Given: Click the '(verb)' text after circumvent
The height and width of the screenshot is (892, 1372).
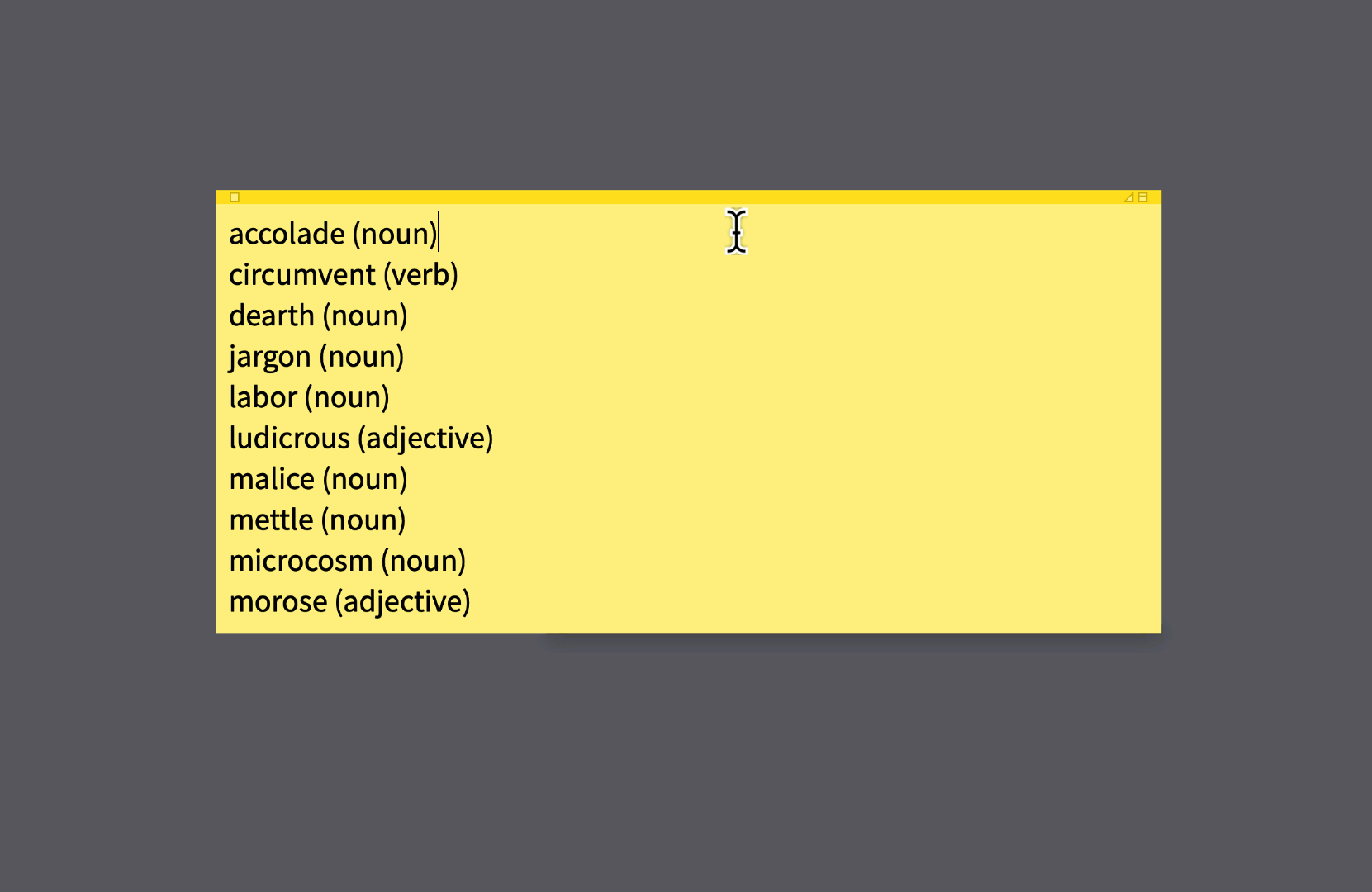Looking at the screenshot, I should point(421,275).
